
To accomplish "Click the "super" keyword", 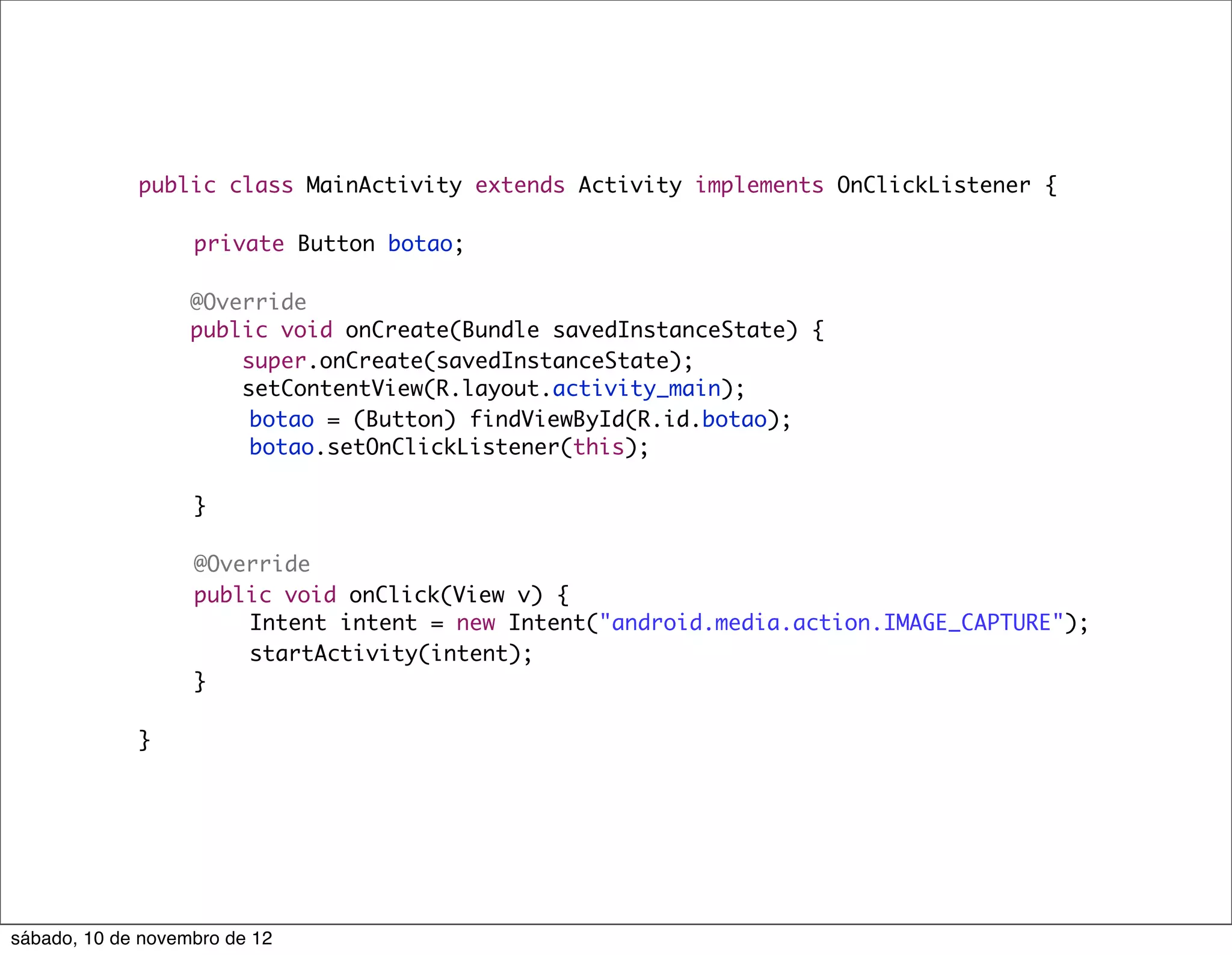I will (x=274, y=362).
